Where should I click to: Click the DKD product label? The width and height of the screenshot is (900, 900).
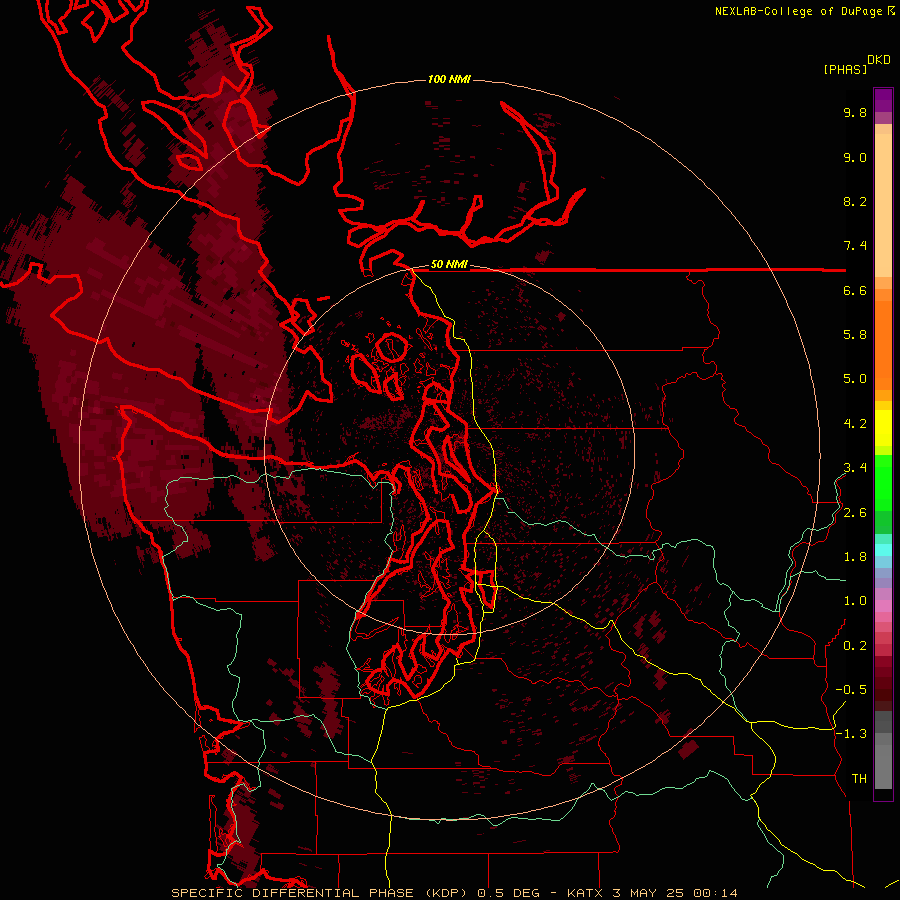879,60
